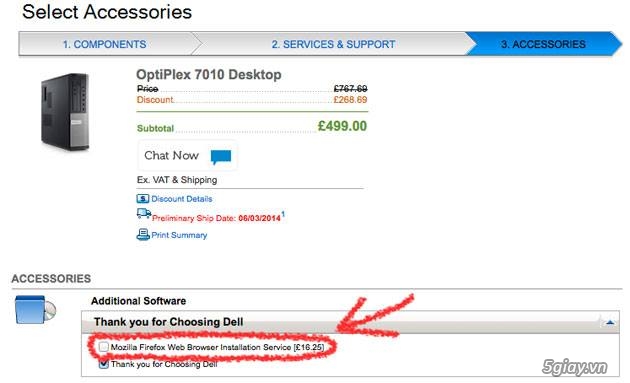The width and height of the screenshot is (630, 383).
Task: Click the Mozilla Firefox Installation Service label text
Action: (x=217, y=347)
